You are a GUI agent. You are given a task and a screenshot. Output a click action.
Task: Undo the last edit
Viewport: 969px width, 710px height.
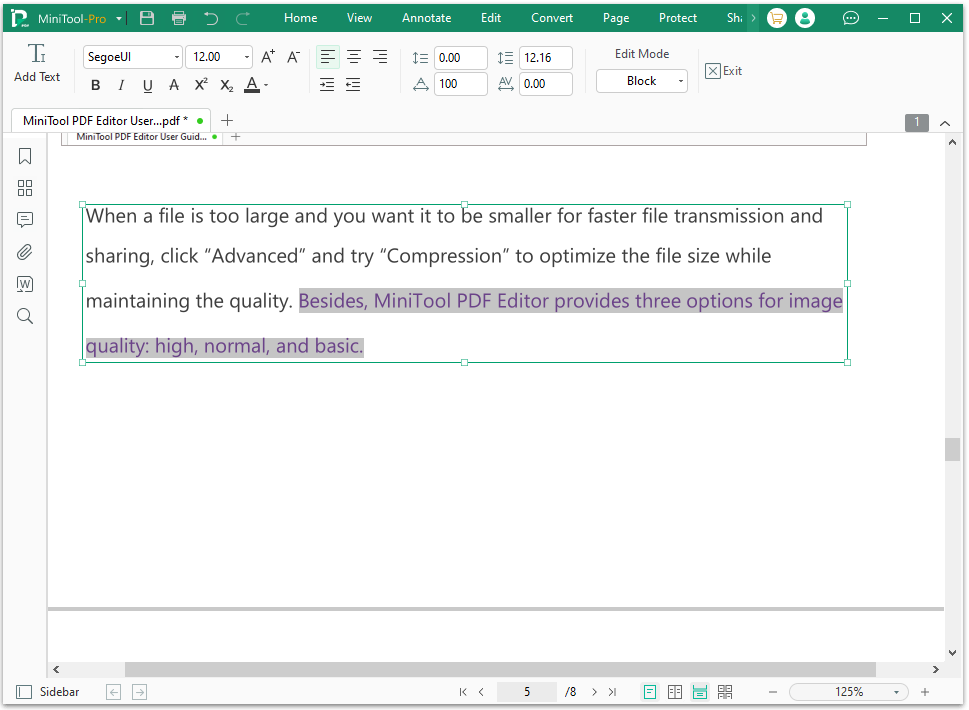211,18
